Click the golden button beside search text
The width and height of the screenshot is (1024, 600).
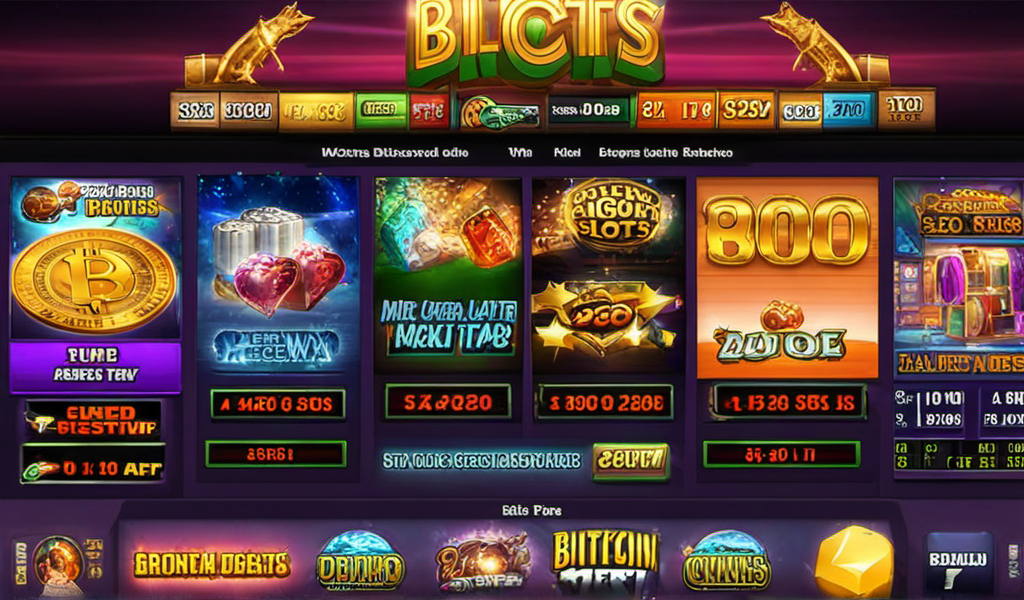click(630, 460)
